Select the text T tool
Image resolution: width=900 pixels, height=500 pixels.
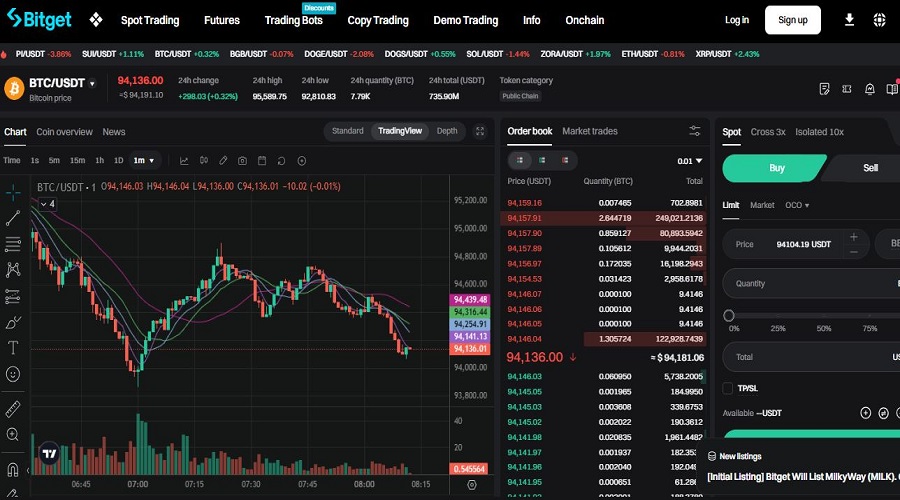pyautogui.click(x=13, y=348)
